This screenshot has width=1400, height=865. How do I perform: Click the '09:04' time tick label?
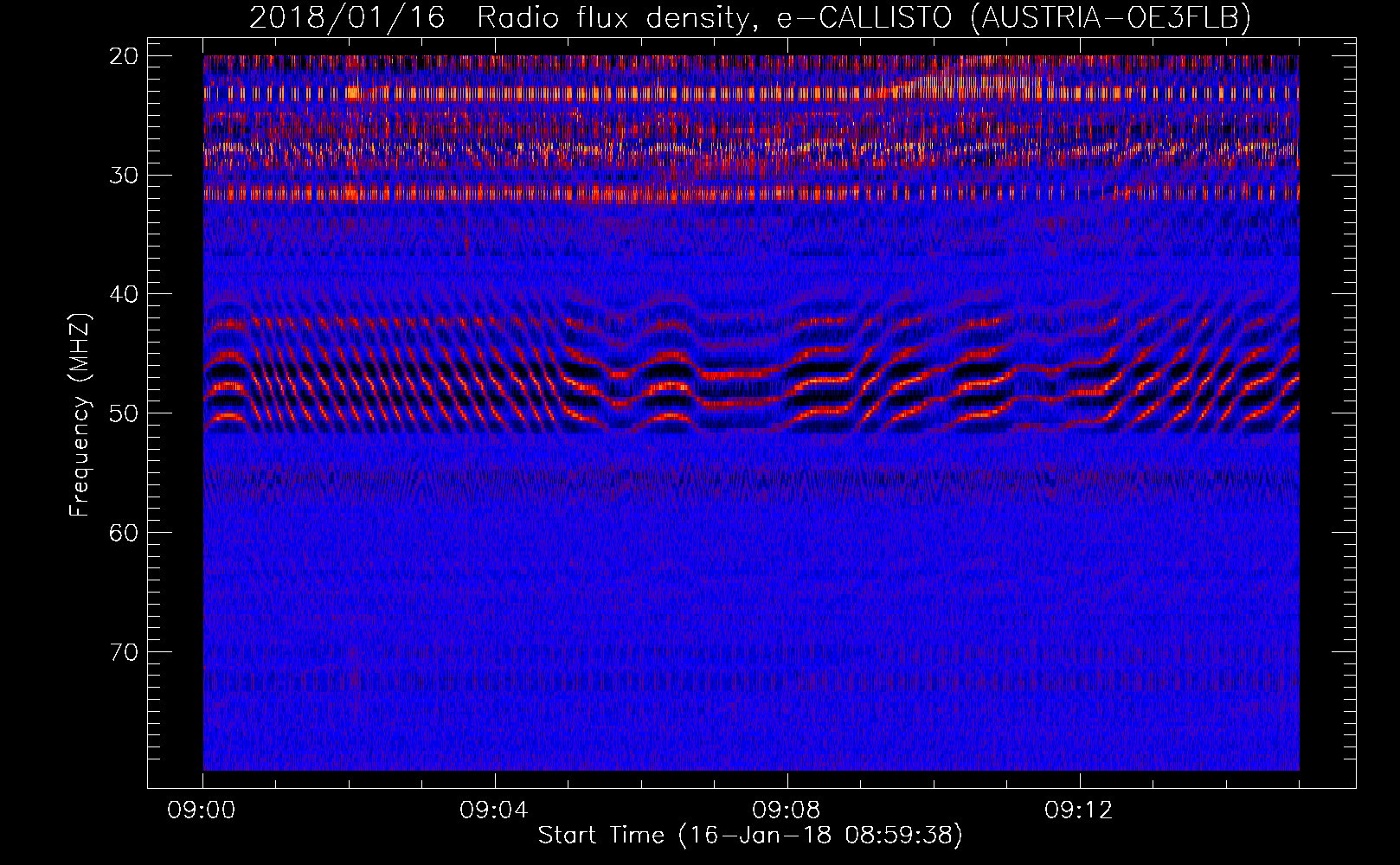click(x=495, y=811)
